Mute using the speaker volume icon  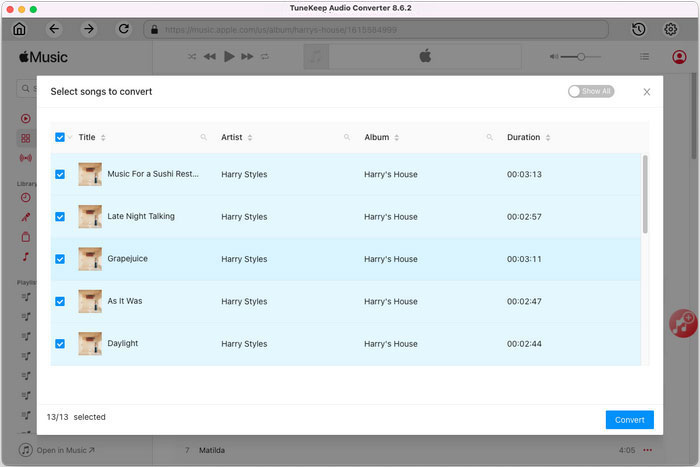(x=554, y=57)
